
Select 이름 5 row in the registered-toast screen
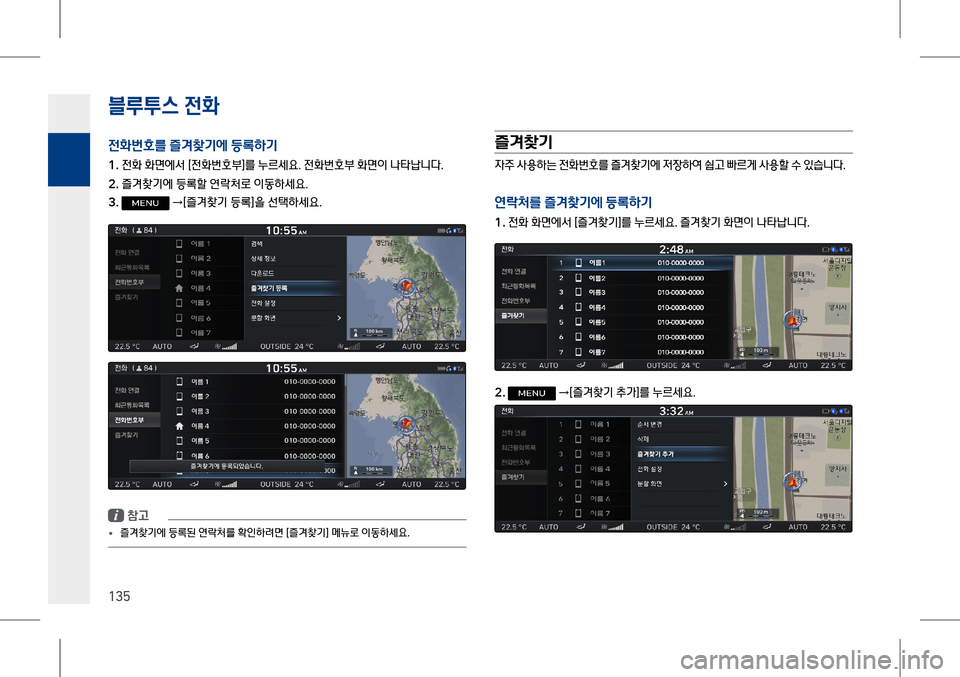click(253, 441)
